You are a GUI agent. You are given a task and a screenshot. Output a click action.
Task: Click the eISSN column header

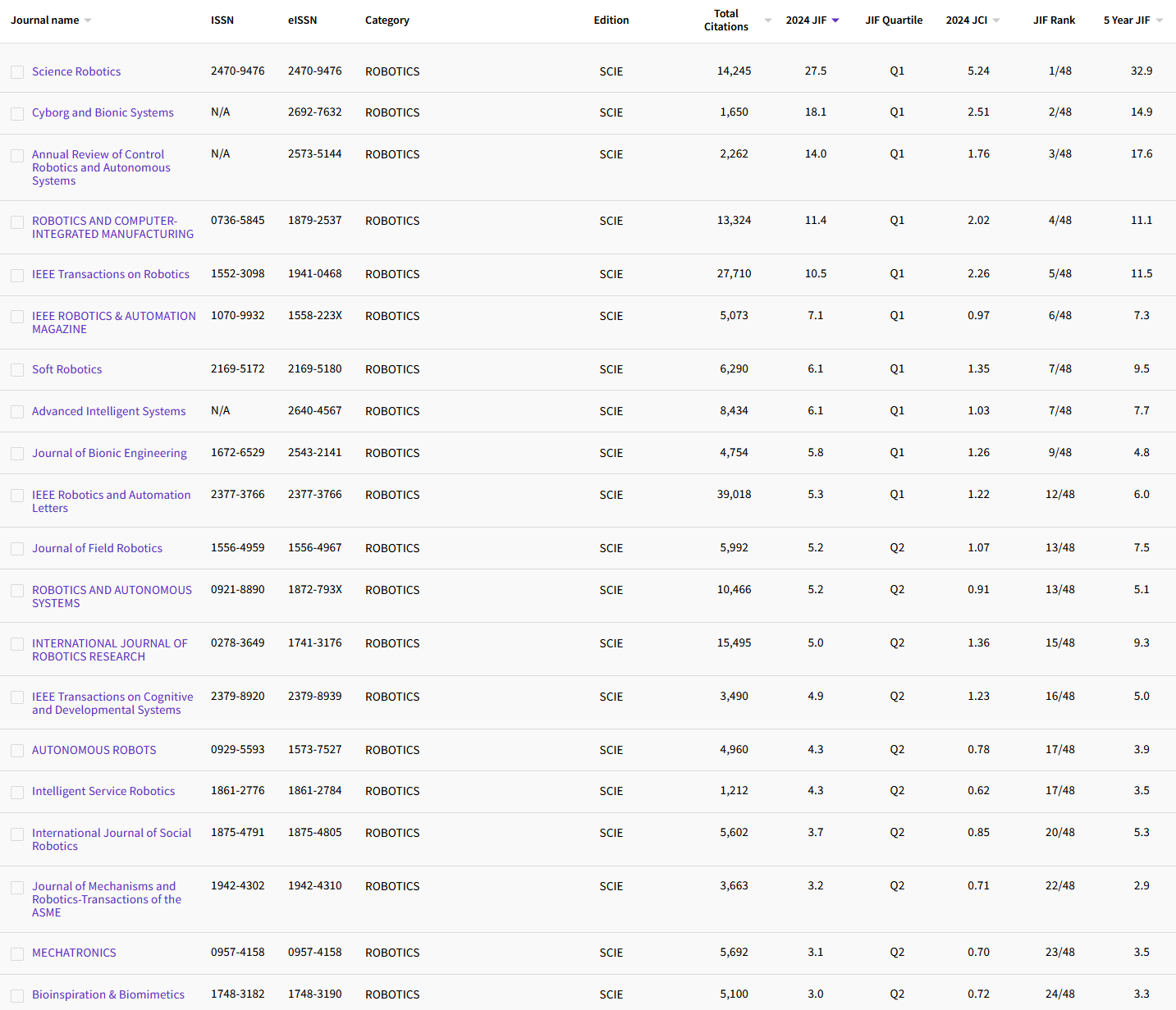click(x=303, y=21)
